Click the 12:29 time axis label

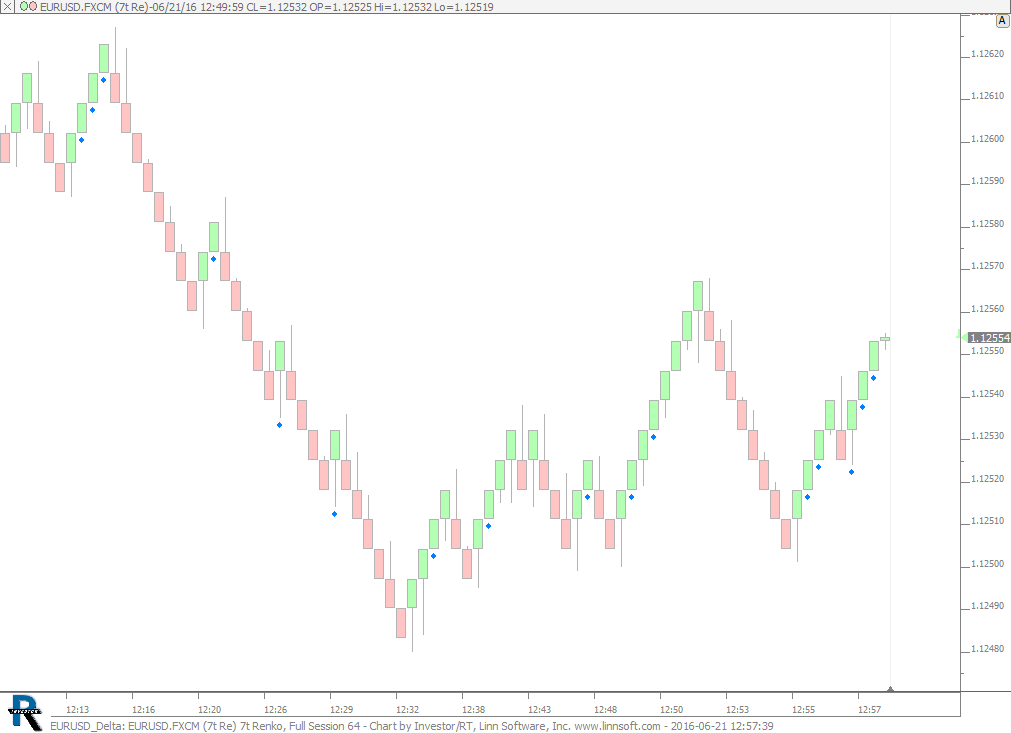point(342,709)
